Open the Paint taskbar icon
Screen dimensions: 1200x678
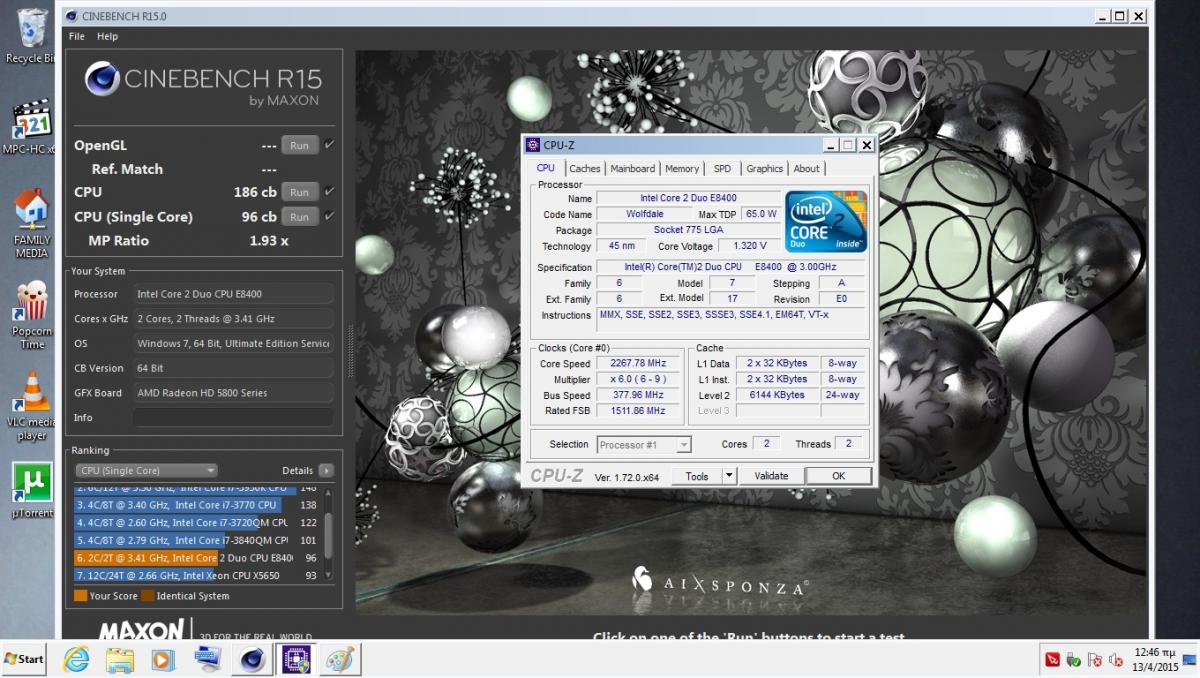340,660
